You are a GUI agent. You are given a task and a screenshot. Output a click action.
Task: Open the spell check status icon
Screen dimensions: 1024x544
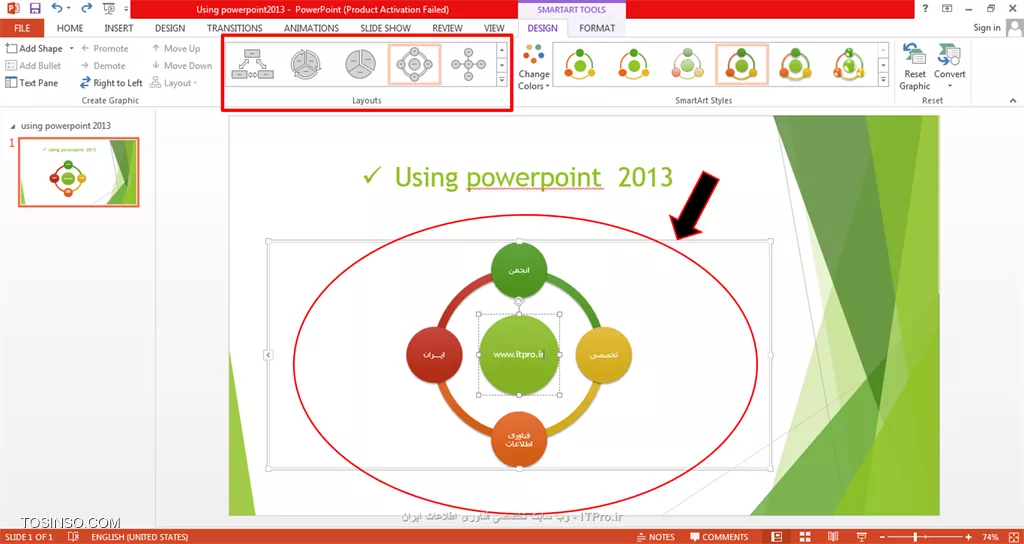pos(73,537)
